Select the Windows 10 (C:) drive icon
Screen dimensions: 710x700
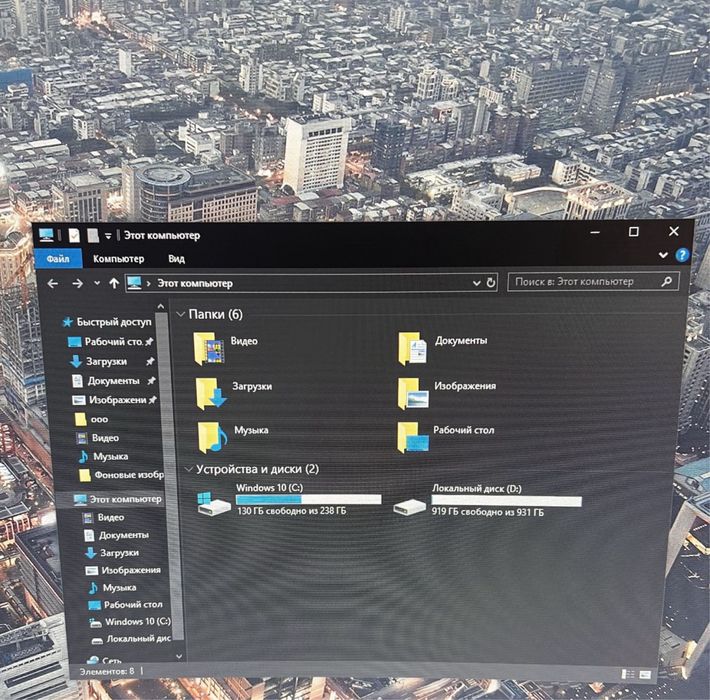pyautogui.click(x=214, y=503)
